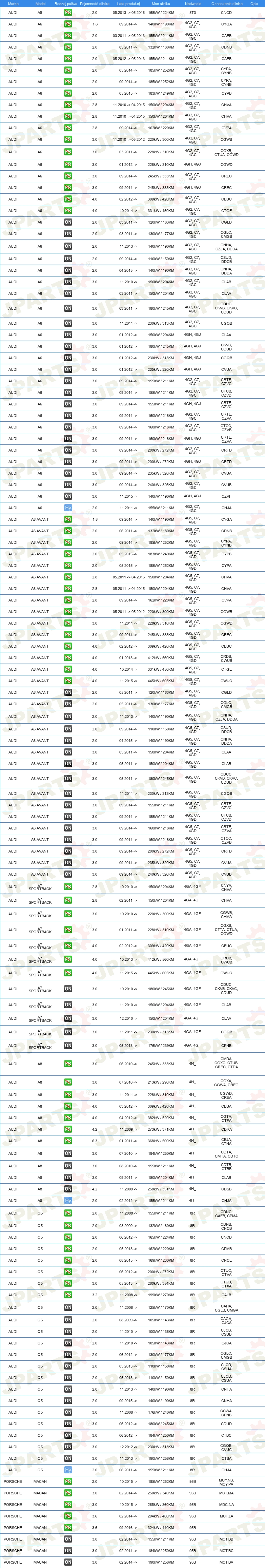
Task: Click the petrol icon for Porsche Macan MCT.LA 294kW
Action: click(68, 1516)
